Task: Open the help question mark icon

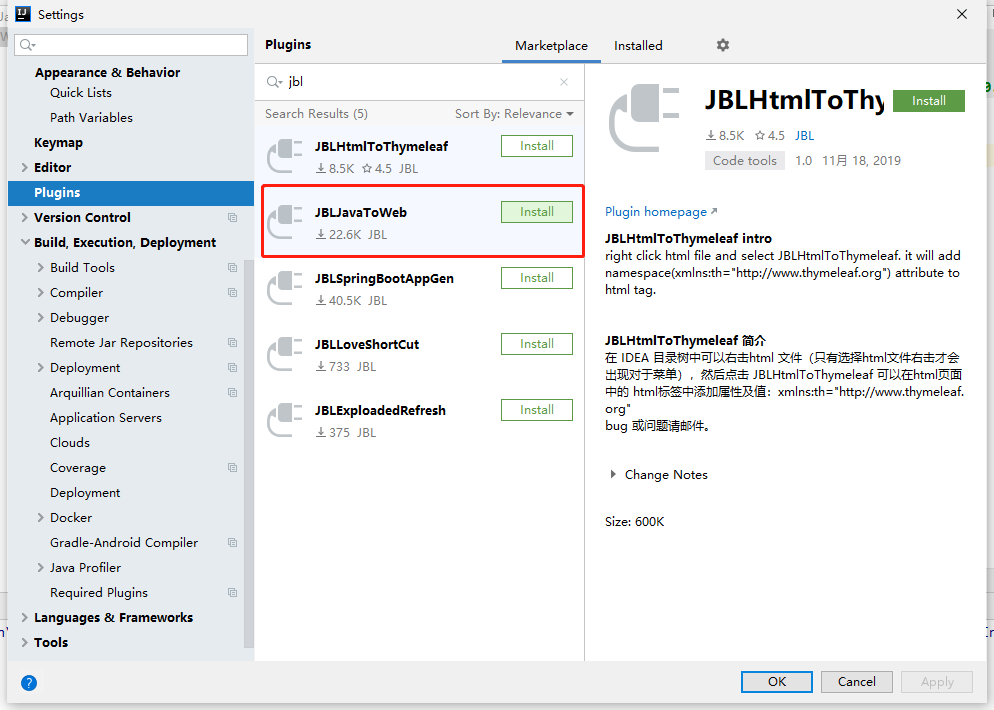Action: click(x=29, y=683)
